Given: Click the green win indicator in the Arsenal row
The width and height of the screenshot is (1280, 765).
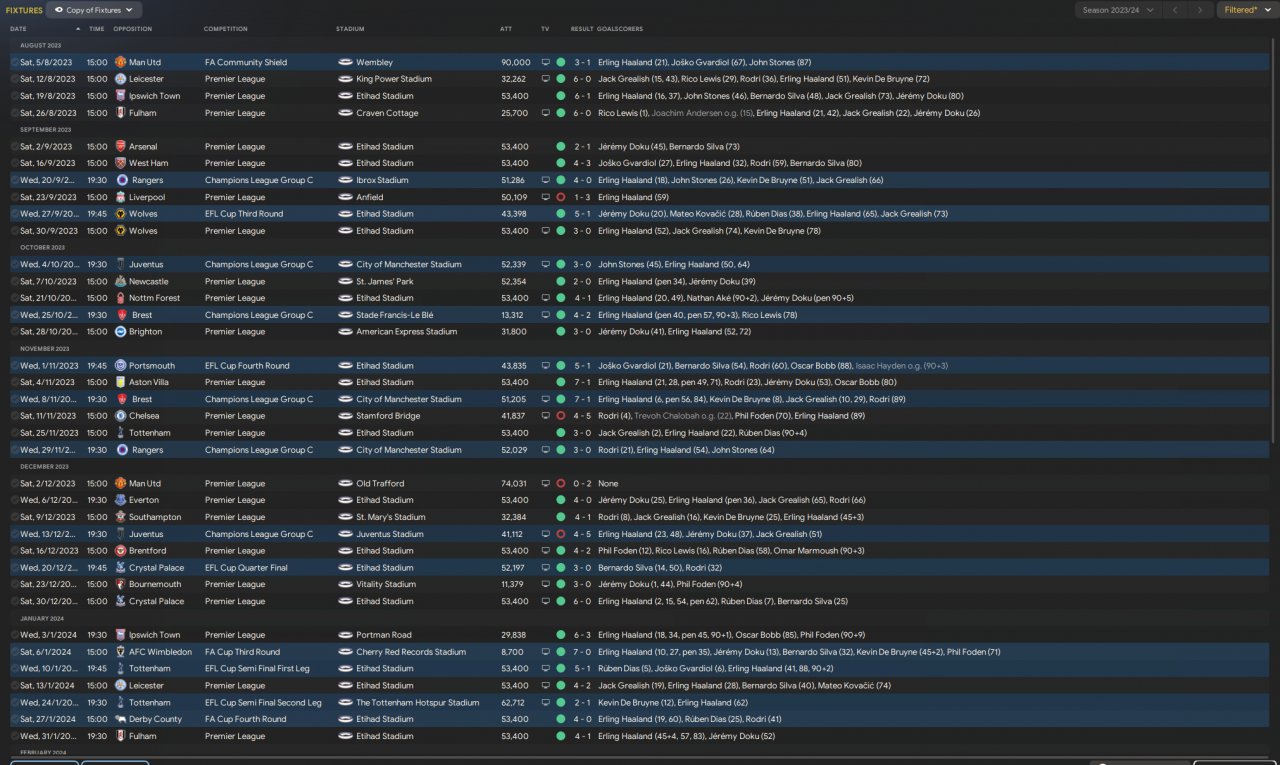Looking at the screenshot, I should pyautogui.click(x=561, y=147).
